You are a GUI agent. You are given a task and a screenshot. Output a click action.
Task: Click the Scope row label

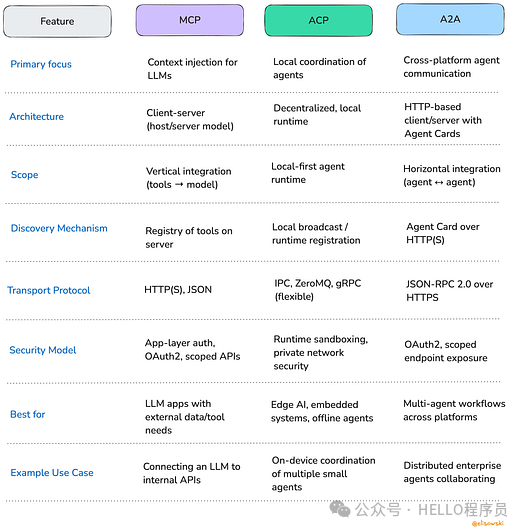[x=24, y=175]
